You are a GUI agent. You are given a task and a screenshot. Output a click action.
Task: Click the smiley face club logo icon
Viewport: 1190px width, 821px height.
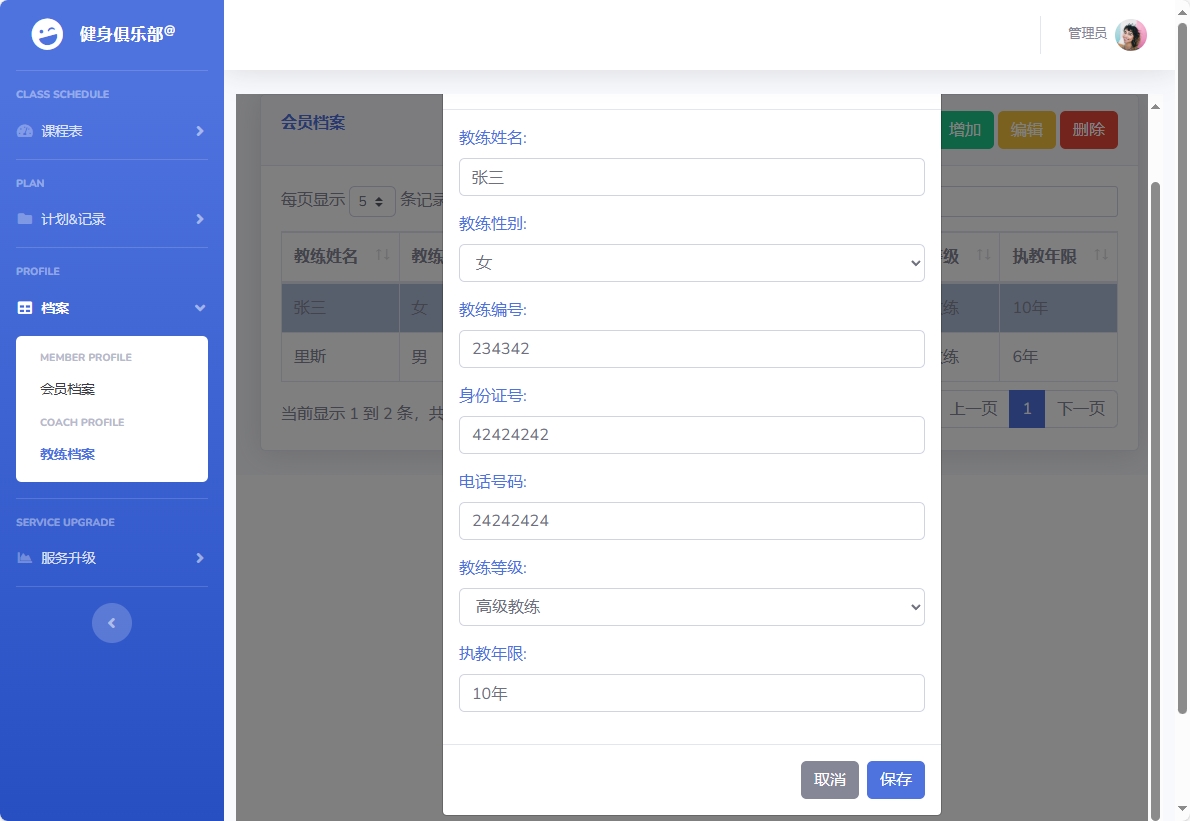click(x=47, y=35)
